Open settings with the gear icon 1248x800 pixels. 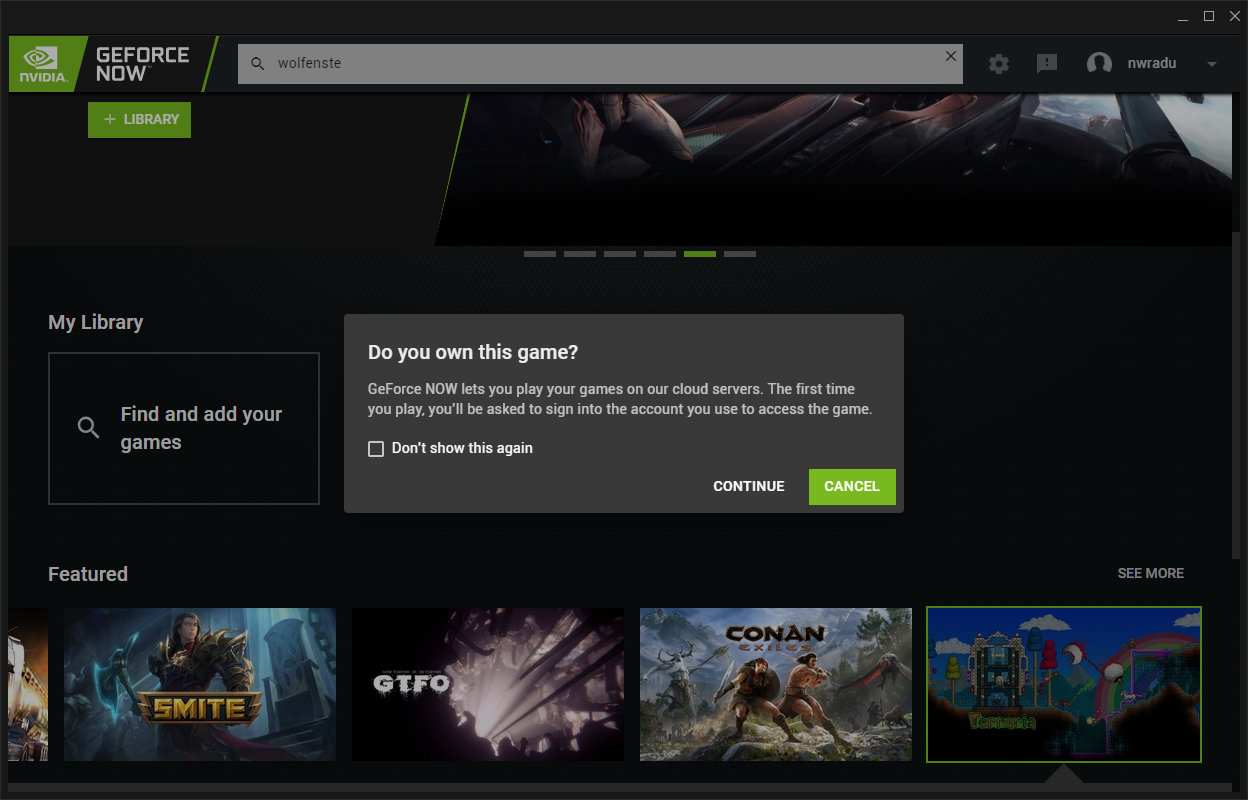click(999, 64)
